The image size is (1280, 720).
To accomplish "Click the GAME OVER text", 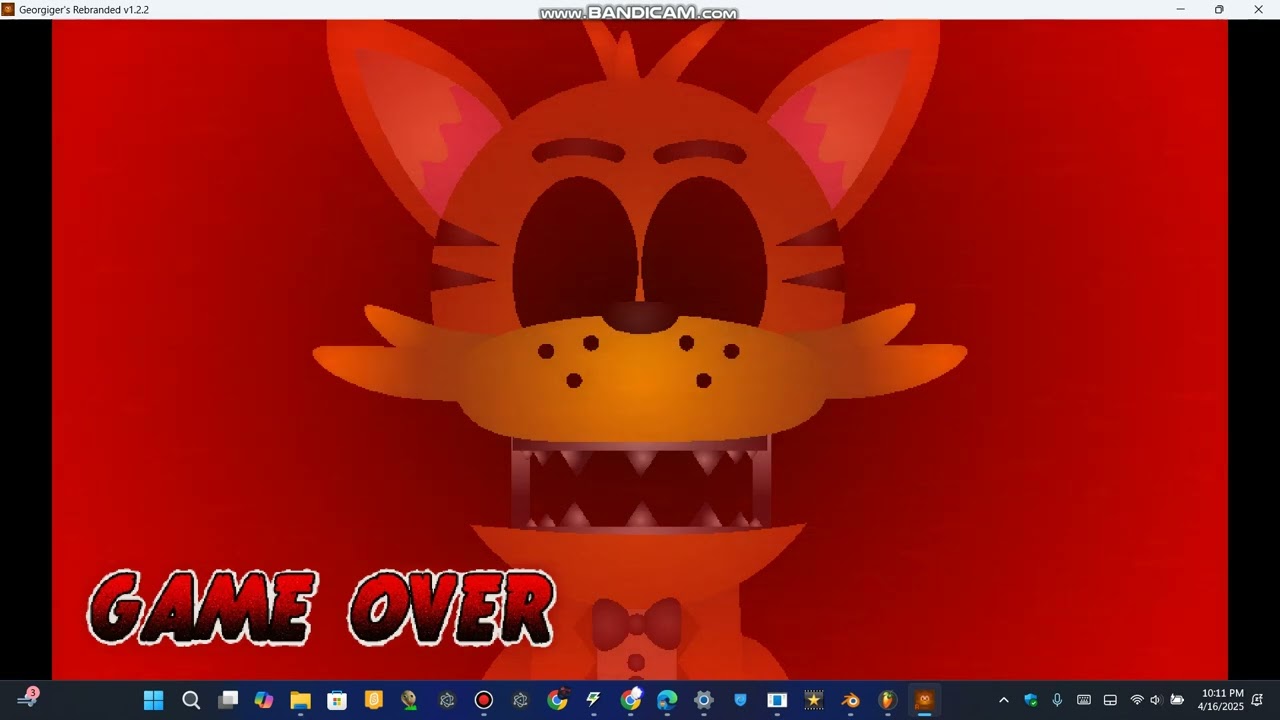I will (321, 608).
